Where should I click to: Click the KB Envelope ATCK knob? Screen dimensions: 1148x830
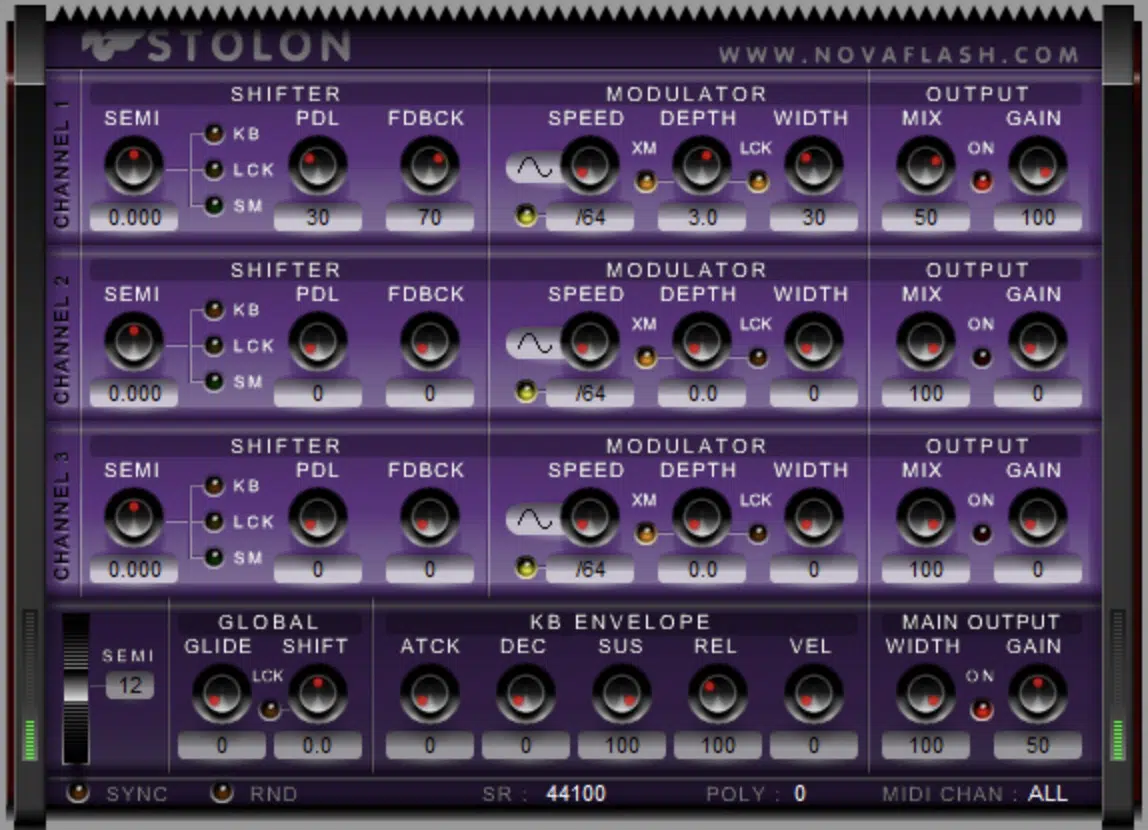pyautogui.click(x=430, y=694)
